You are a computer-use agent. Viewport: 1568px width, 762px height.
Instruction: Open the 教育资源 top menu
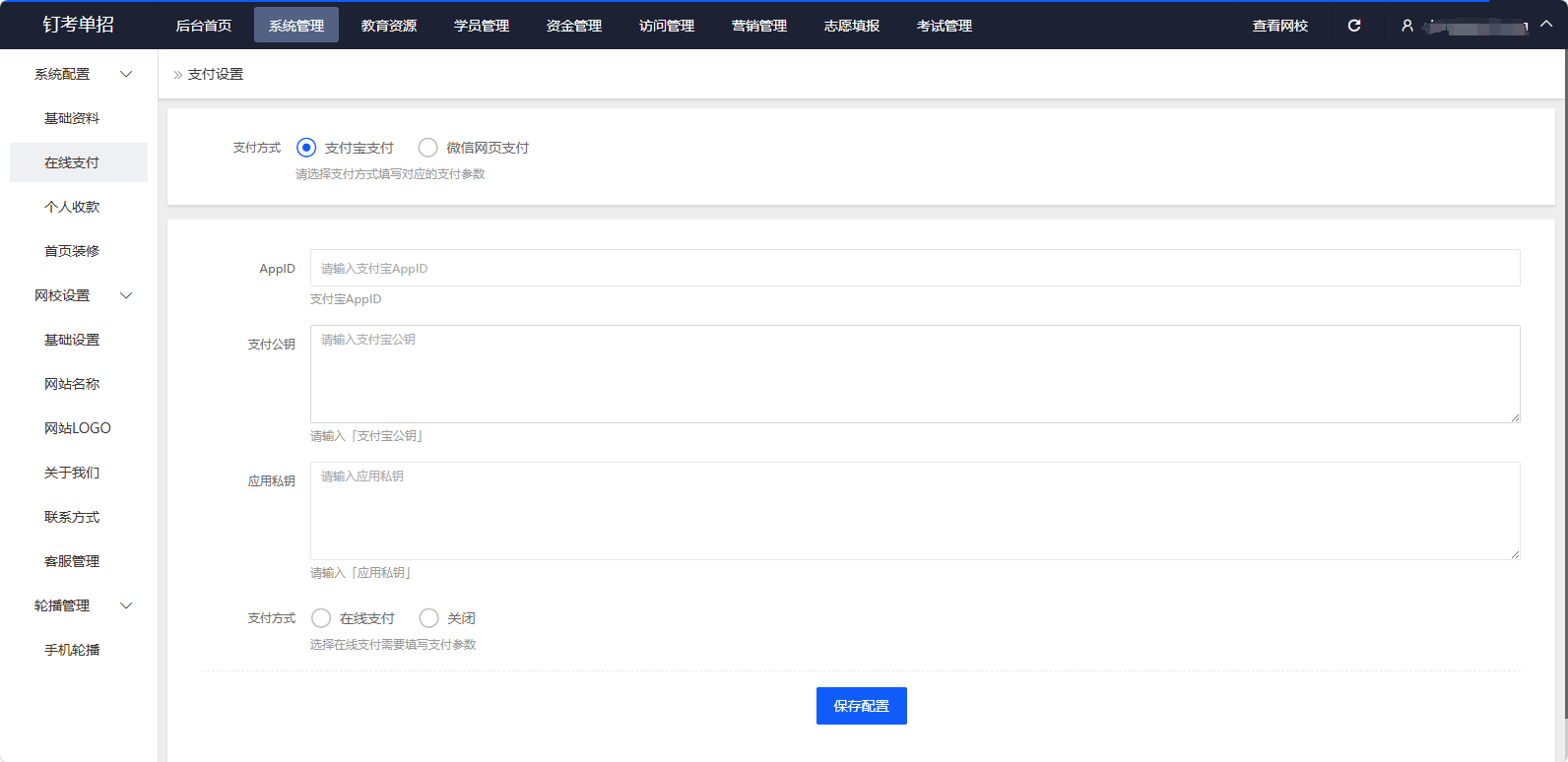pos(389,26)
